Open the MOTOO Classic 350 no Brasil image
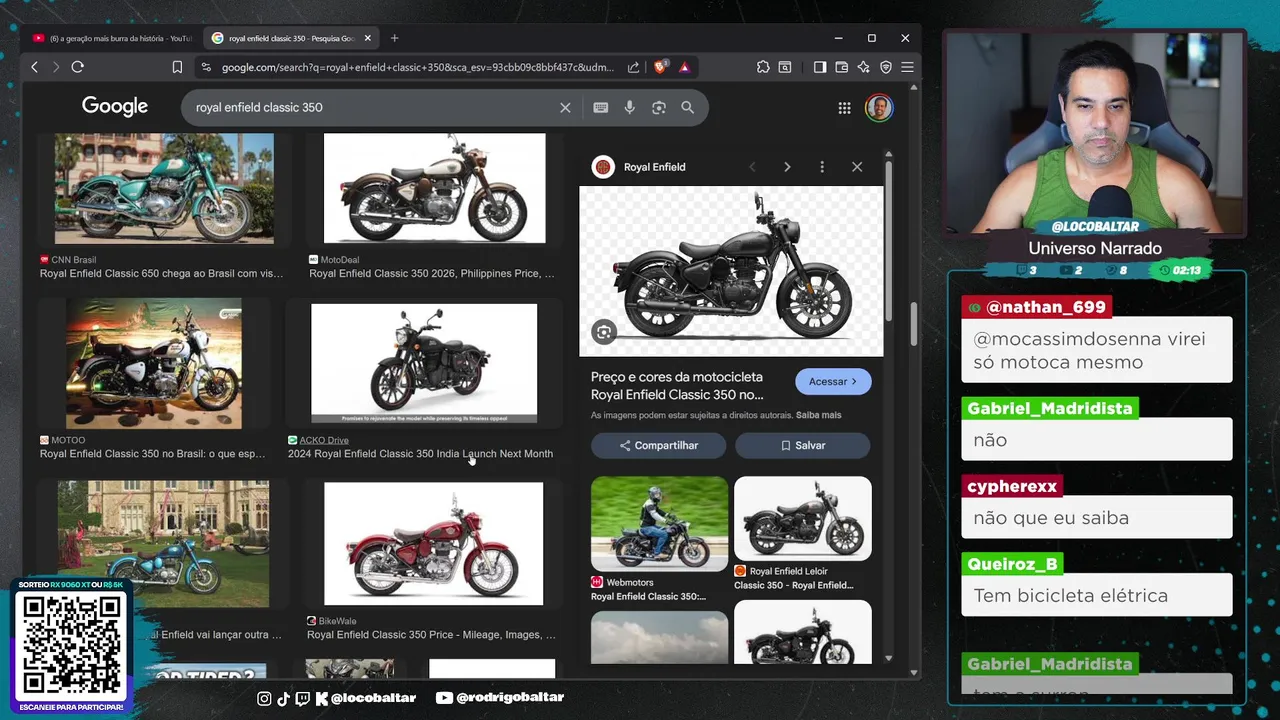Screen dimensions: 1280x720 [154, 363]
